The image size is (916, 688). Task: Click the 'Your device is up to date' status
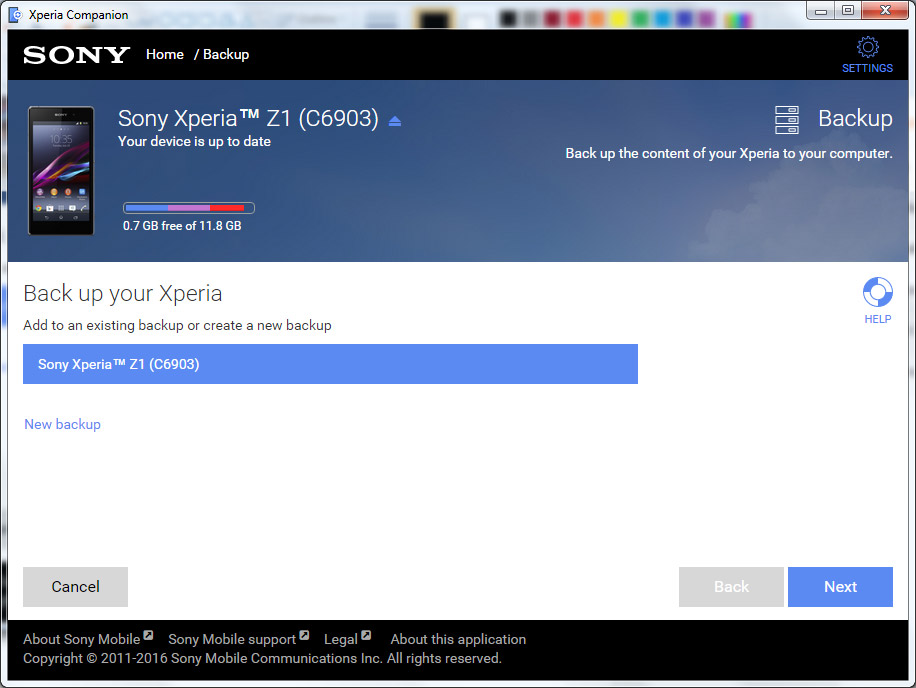tap(195, 141)
